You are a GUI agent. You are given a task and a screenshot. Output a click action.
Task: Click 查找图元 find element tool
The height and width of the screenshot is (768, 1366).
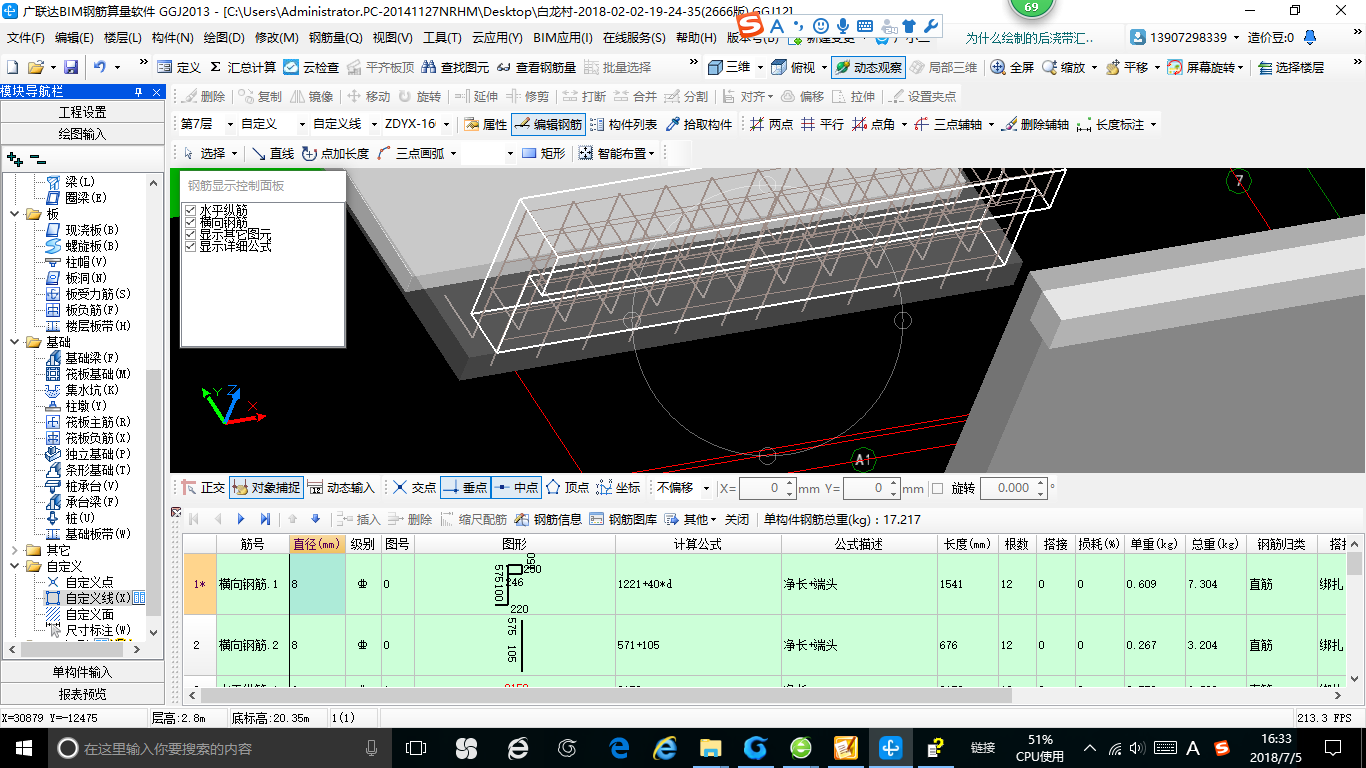point(456,67)
